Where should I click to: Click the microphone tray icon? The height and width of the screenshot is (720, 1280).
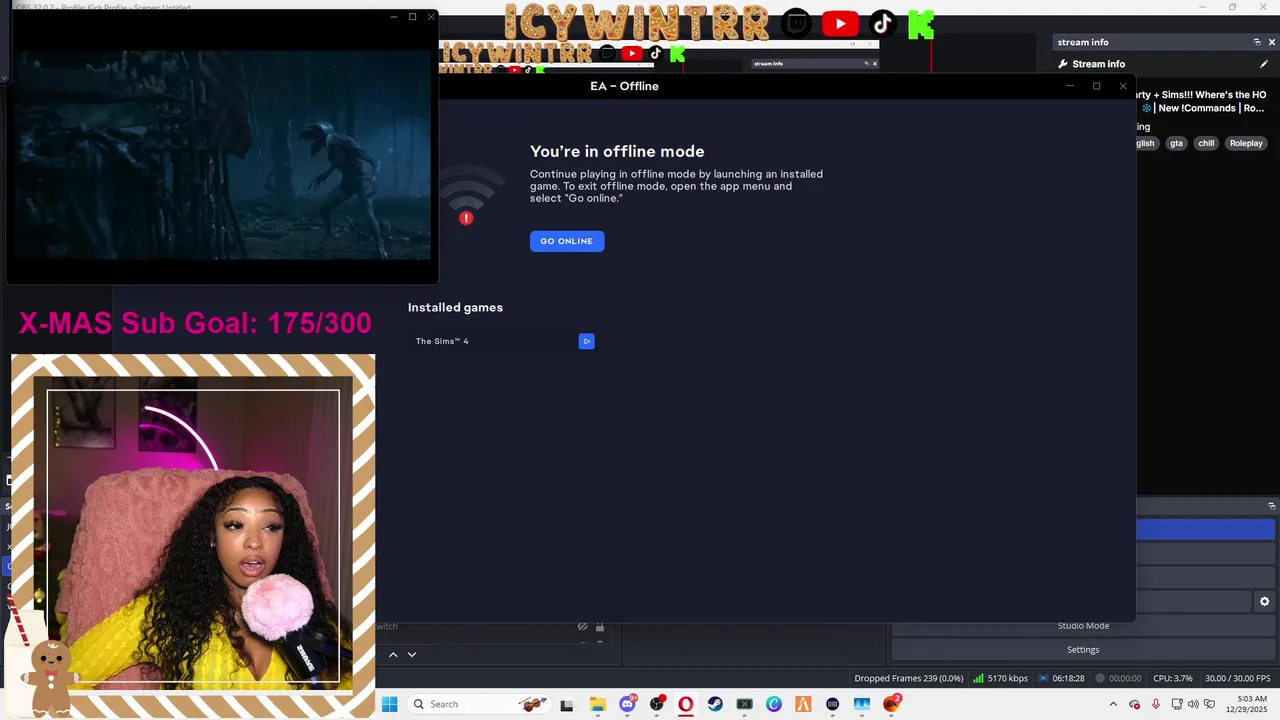(x=1156, y=704)
